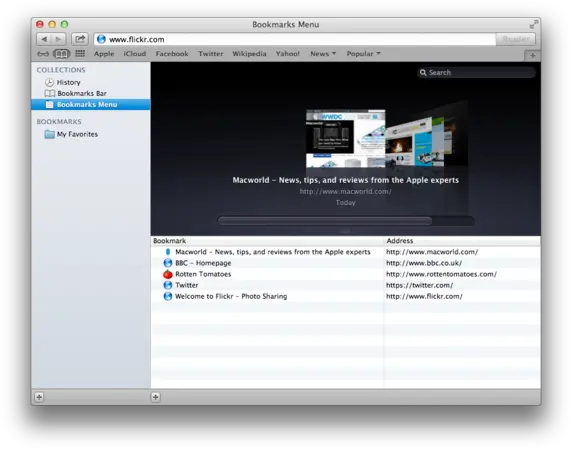Open Top Sites grid icon
Screen dimensions: 571x449
(x=80, y=54)
